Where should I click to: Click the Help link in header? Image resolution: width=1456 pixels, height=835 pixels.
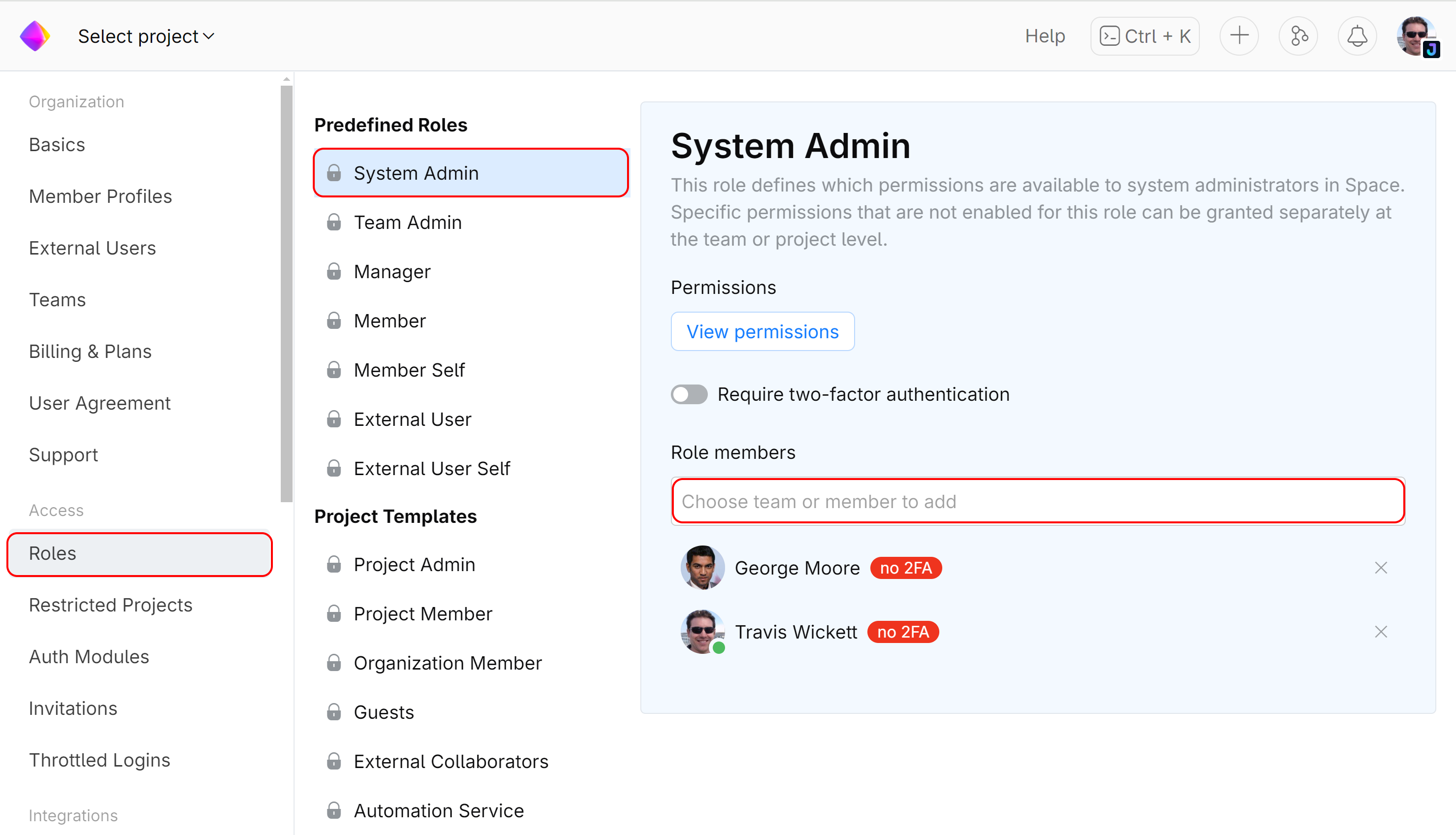click(x=1045, y=36)
